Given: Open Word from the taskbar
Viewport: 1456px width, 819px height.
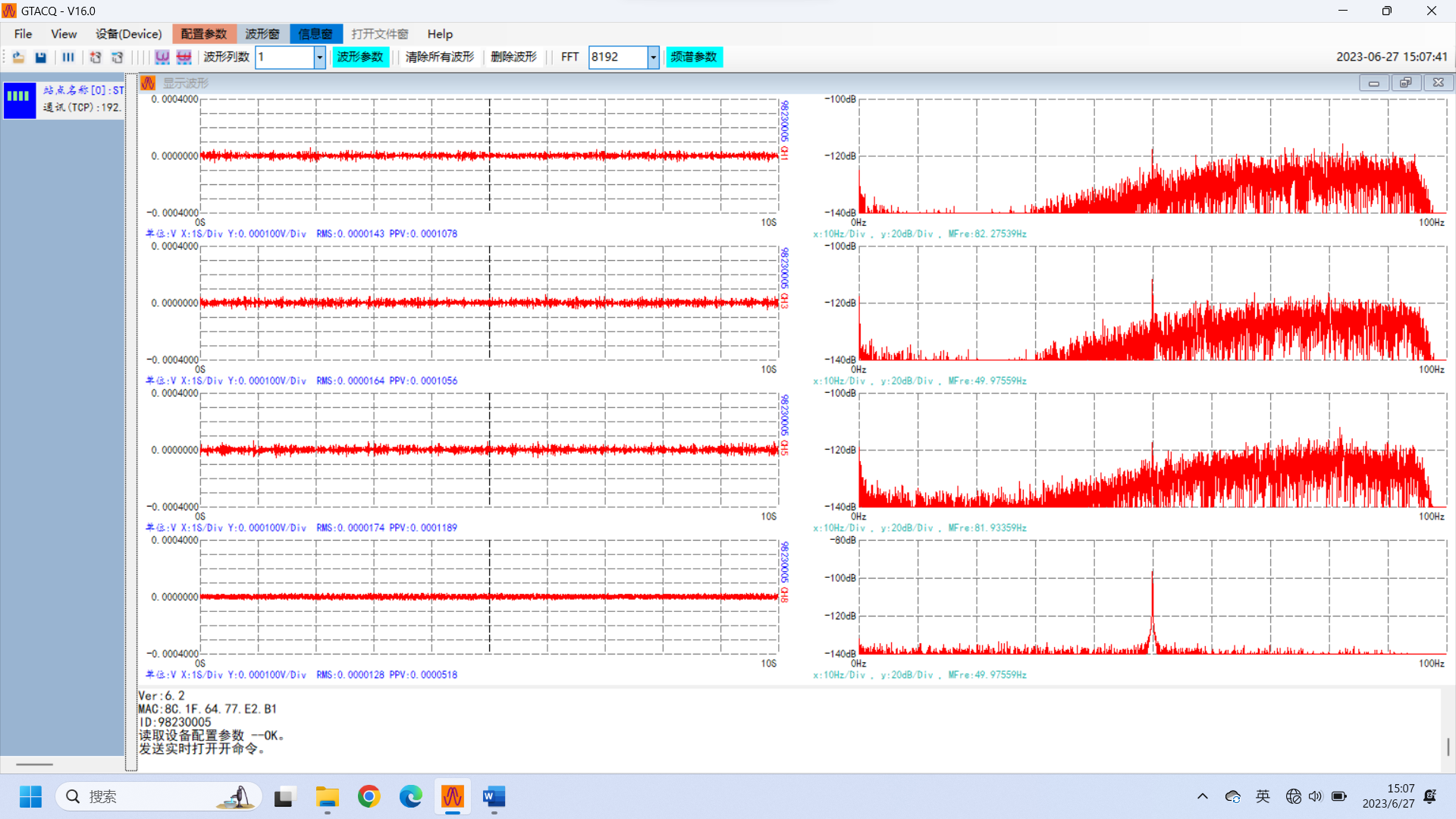Looking at the screenshot, I should coord(494,796).
